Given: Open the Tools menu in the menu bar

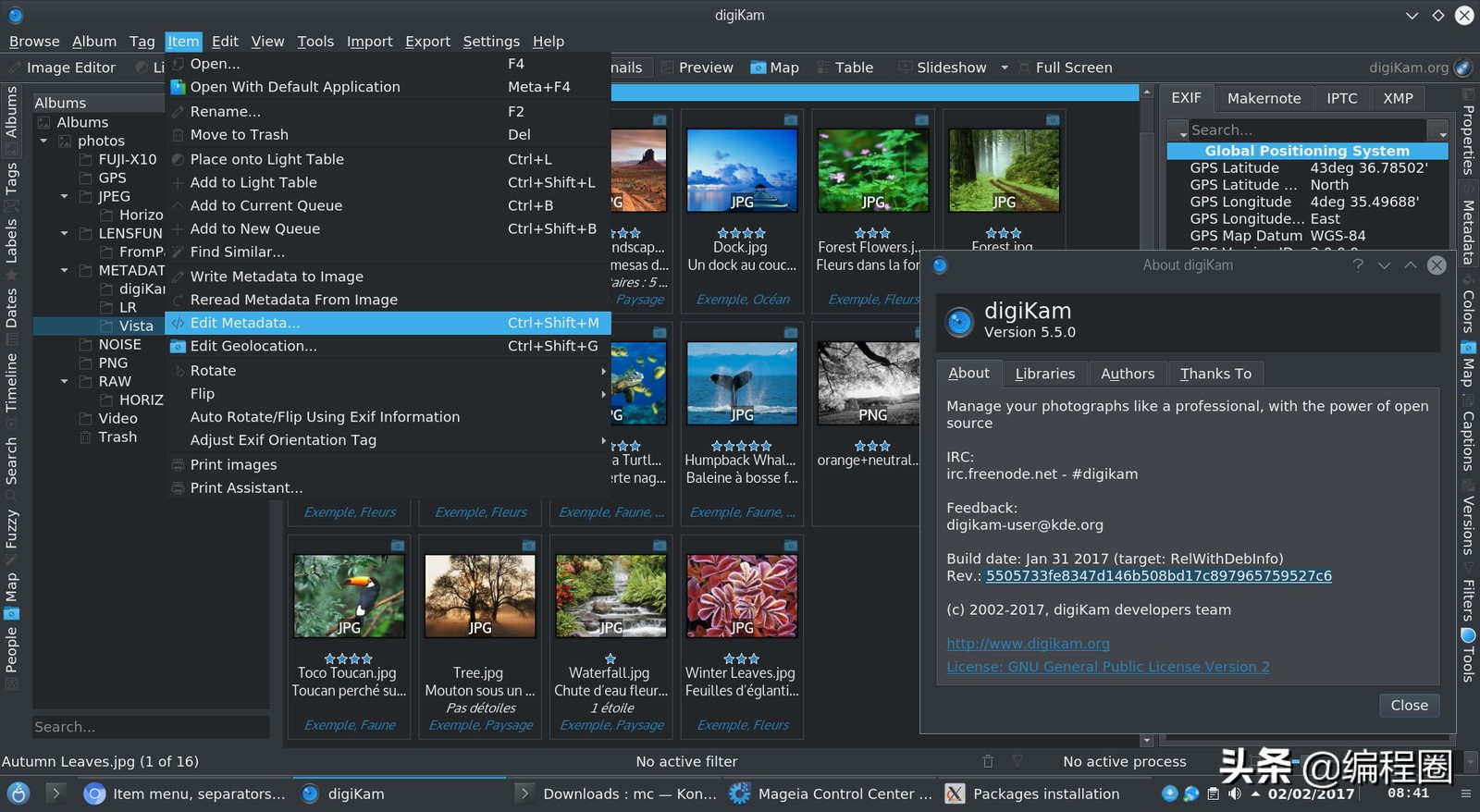Looking at the screenshot, I should click(315, 42).
